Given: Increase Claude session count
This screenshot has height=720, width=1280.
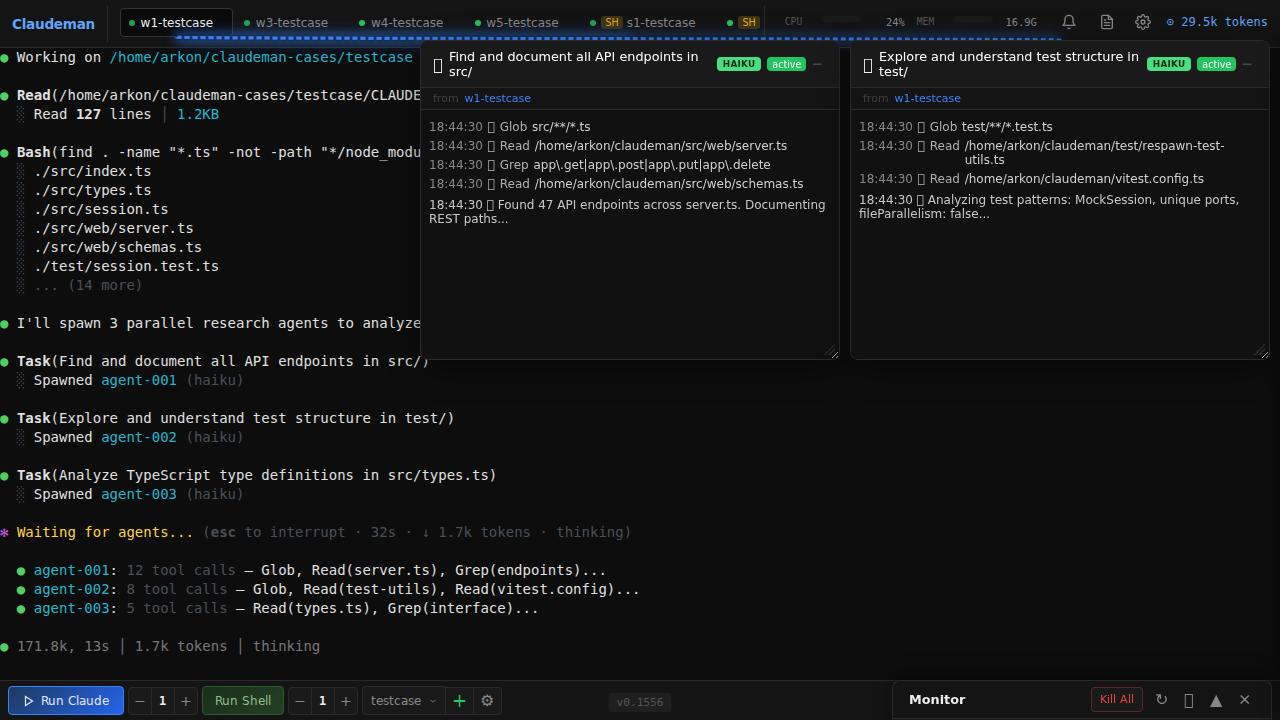Looking at the screenshot, I should (185, 701).
